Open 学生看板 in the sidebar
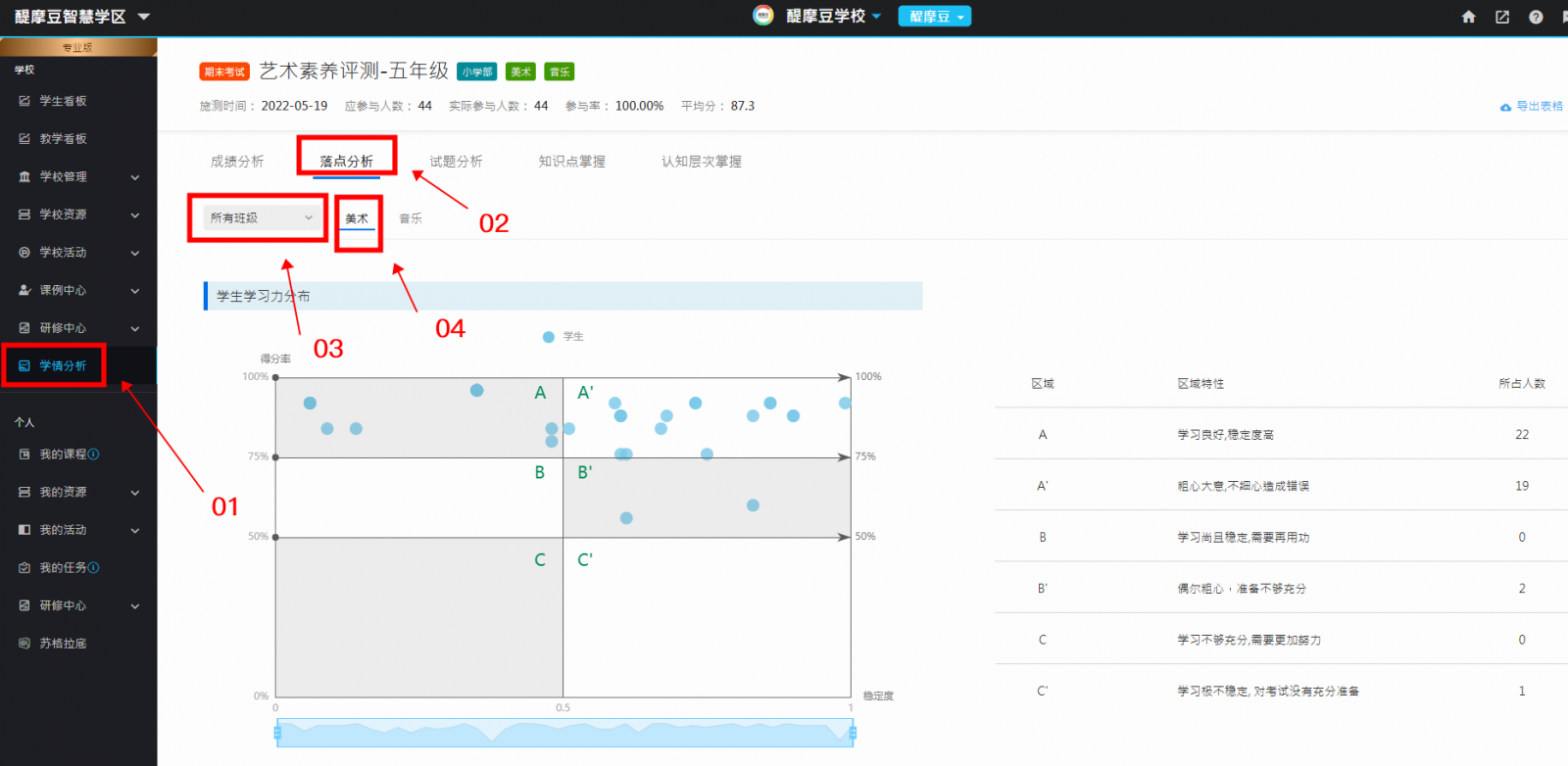The width and height of the screenshot is (1568, 766). click(x=63, y=101)
